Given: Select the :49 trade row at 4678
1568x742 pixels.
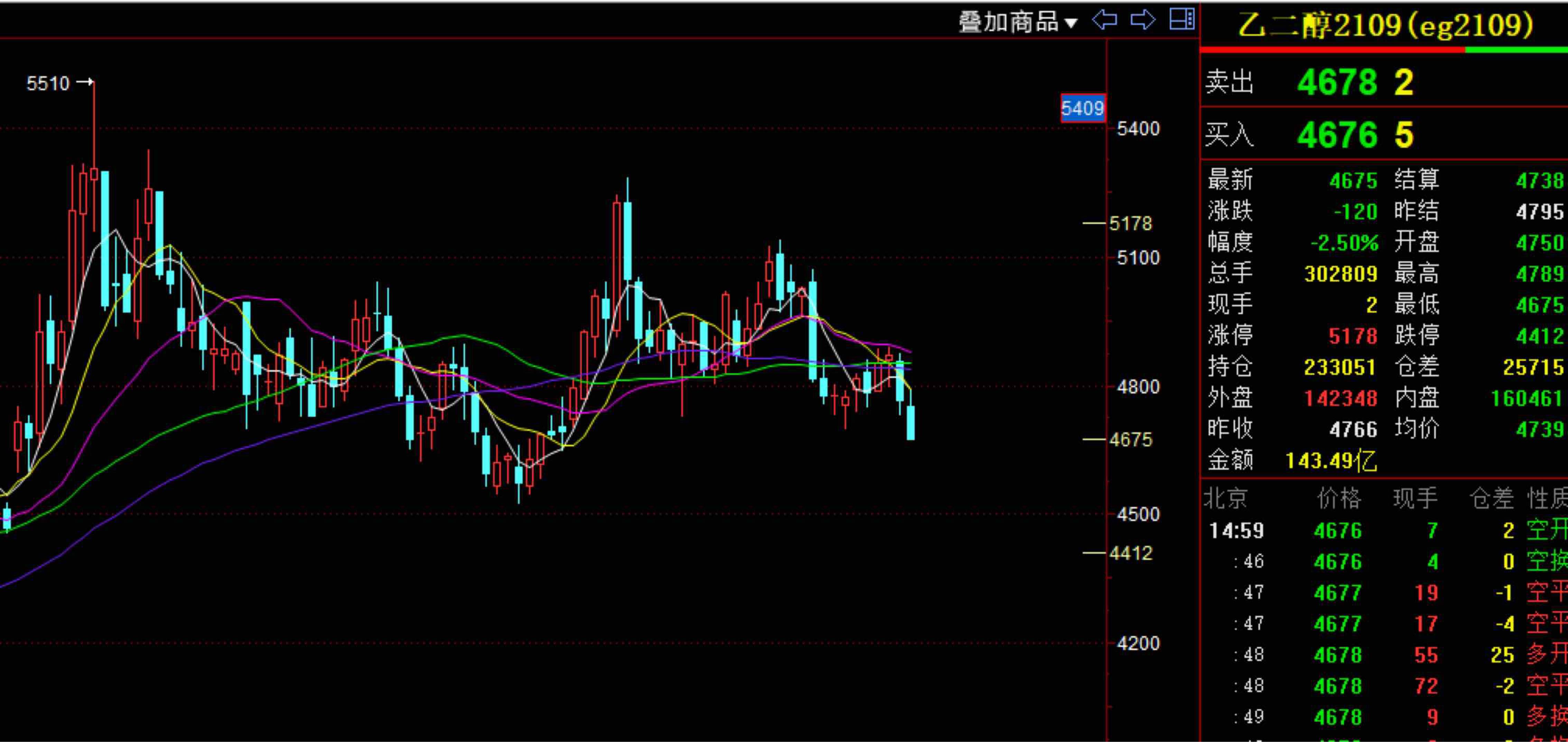Looking at the screenshot, I should pos(1385,717).
